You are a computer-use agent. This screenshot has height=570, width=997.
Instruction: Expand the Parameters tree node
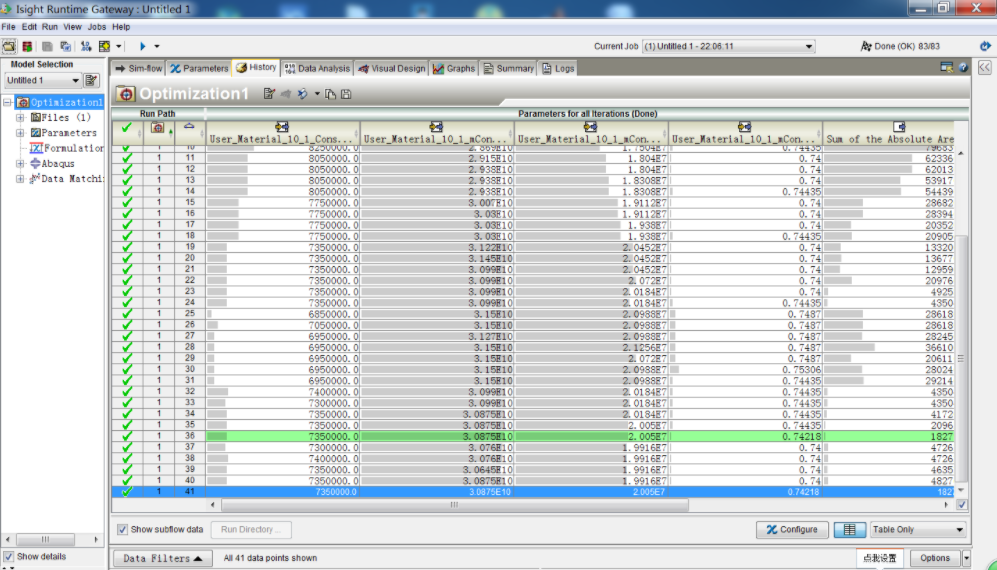coord(20,133)
